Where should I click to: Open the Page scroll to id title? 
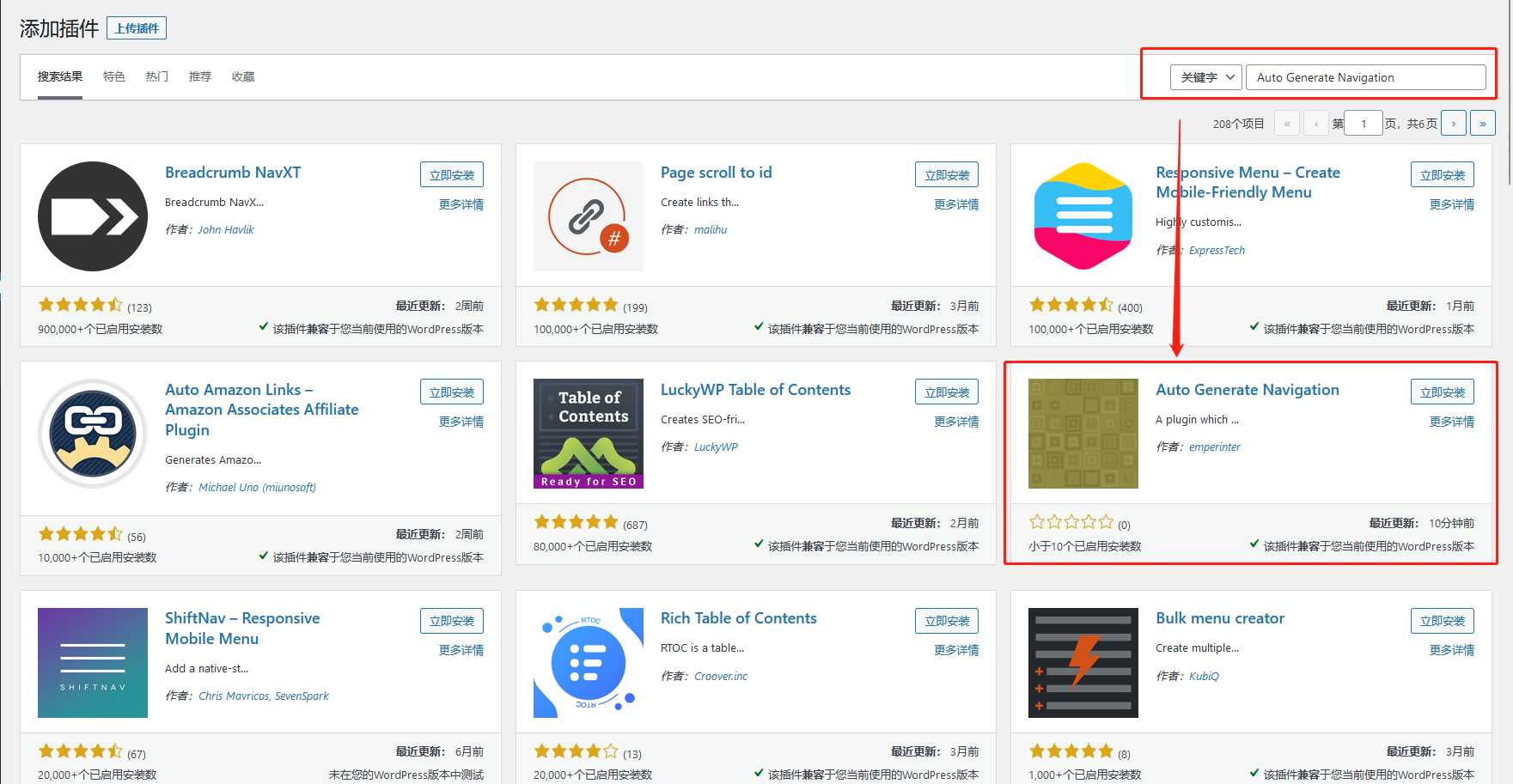(x=717, y=173)
